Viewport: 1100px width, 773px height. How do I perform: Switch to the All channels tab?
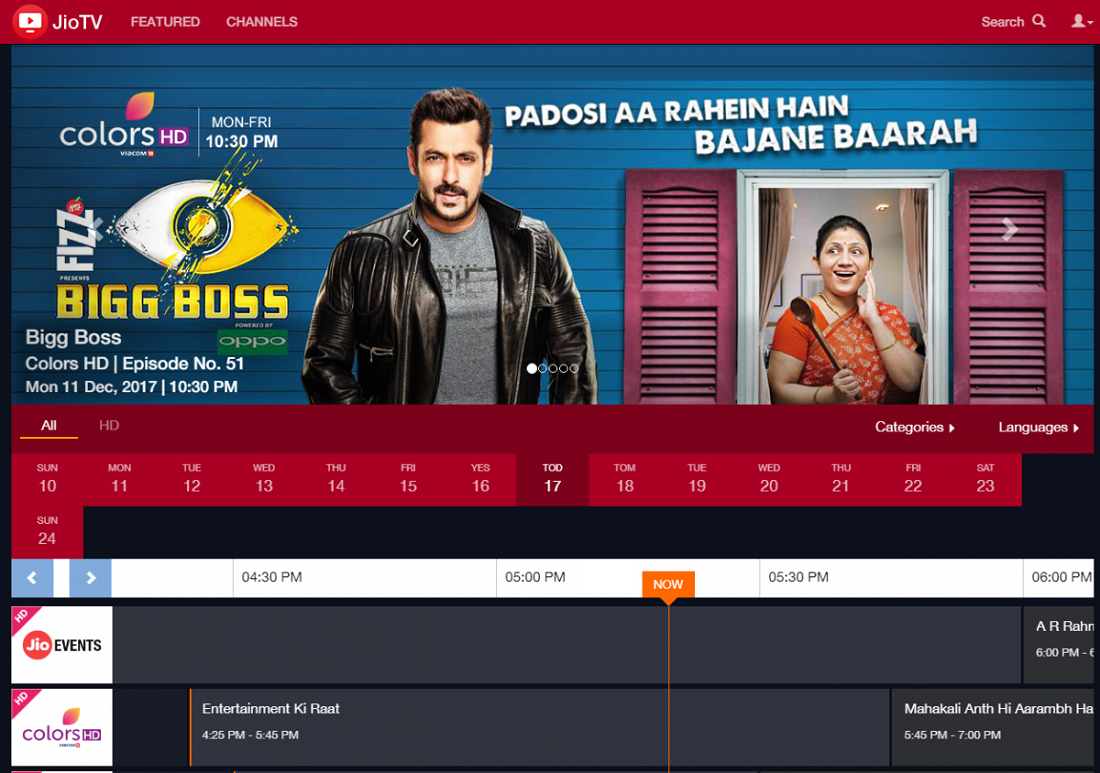click(48, 425)
